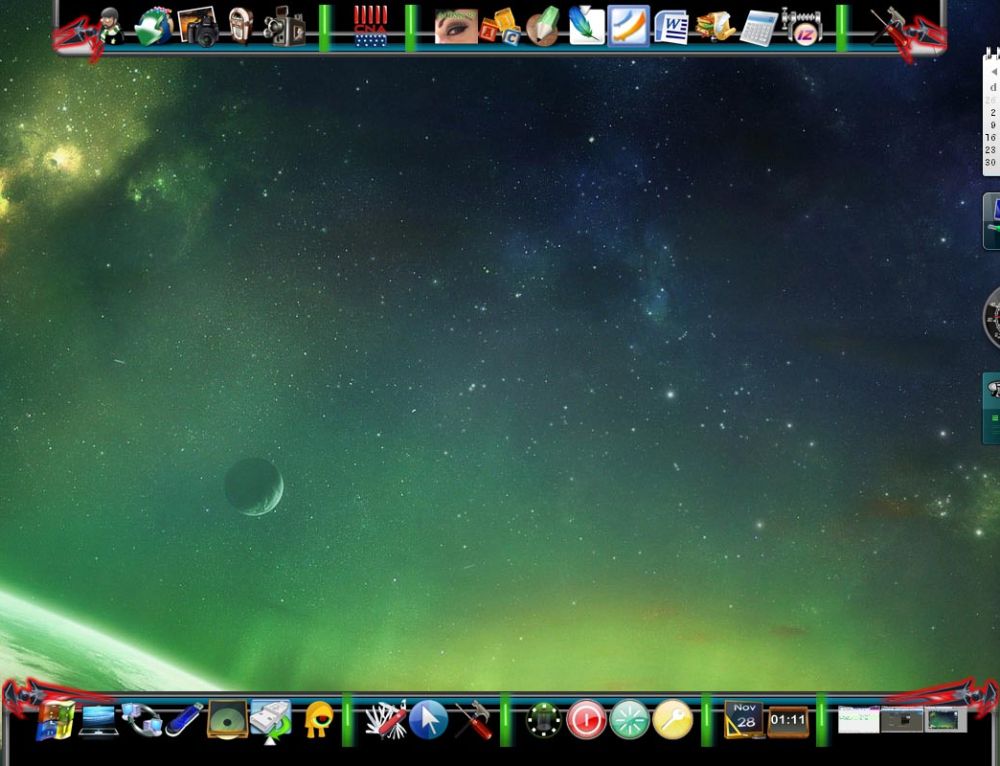The height and width of the screenshot is (766, 1000).
Task: Open the green recycling icon on the top dock
Action: pyautogui.click(x=150, y=28)
